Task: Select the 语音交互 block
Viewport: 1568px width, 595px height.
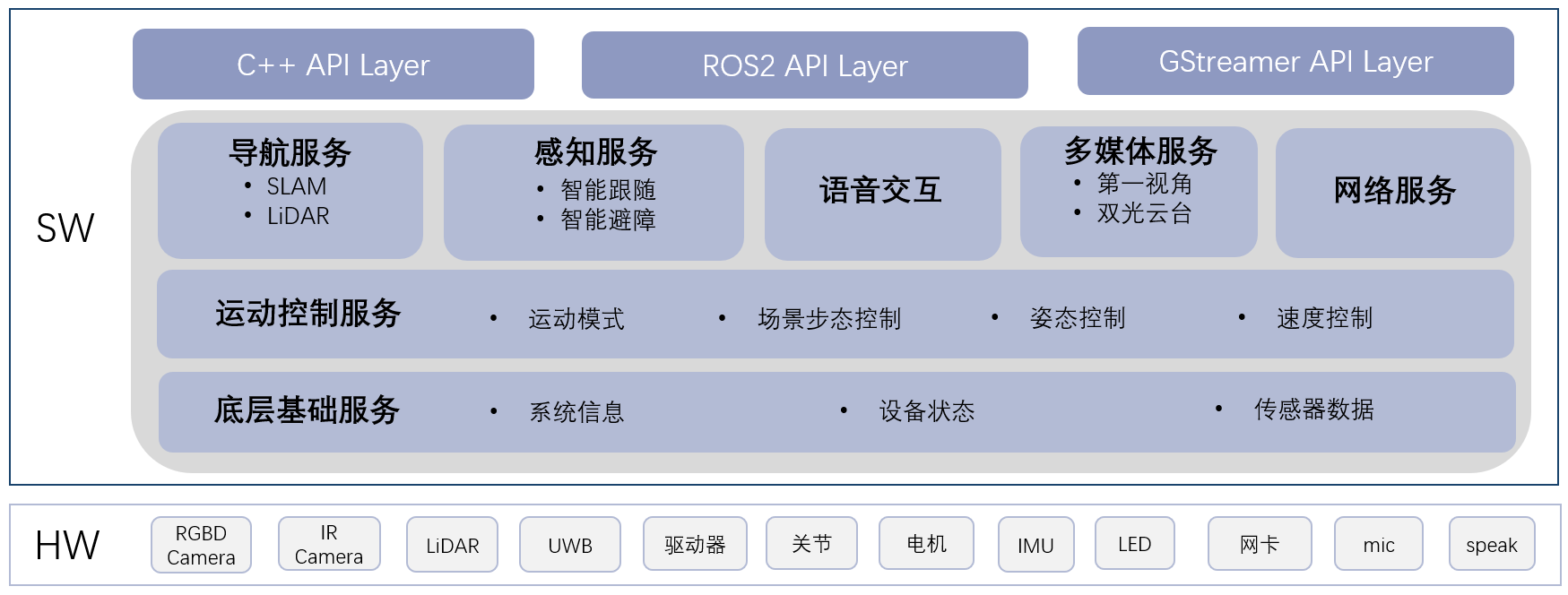Action: (x=882, y=194)
